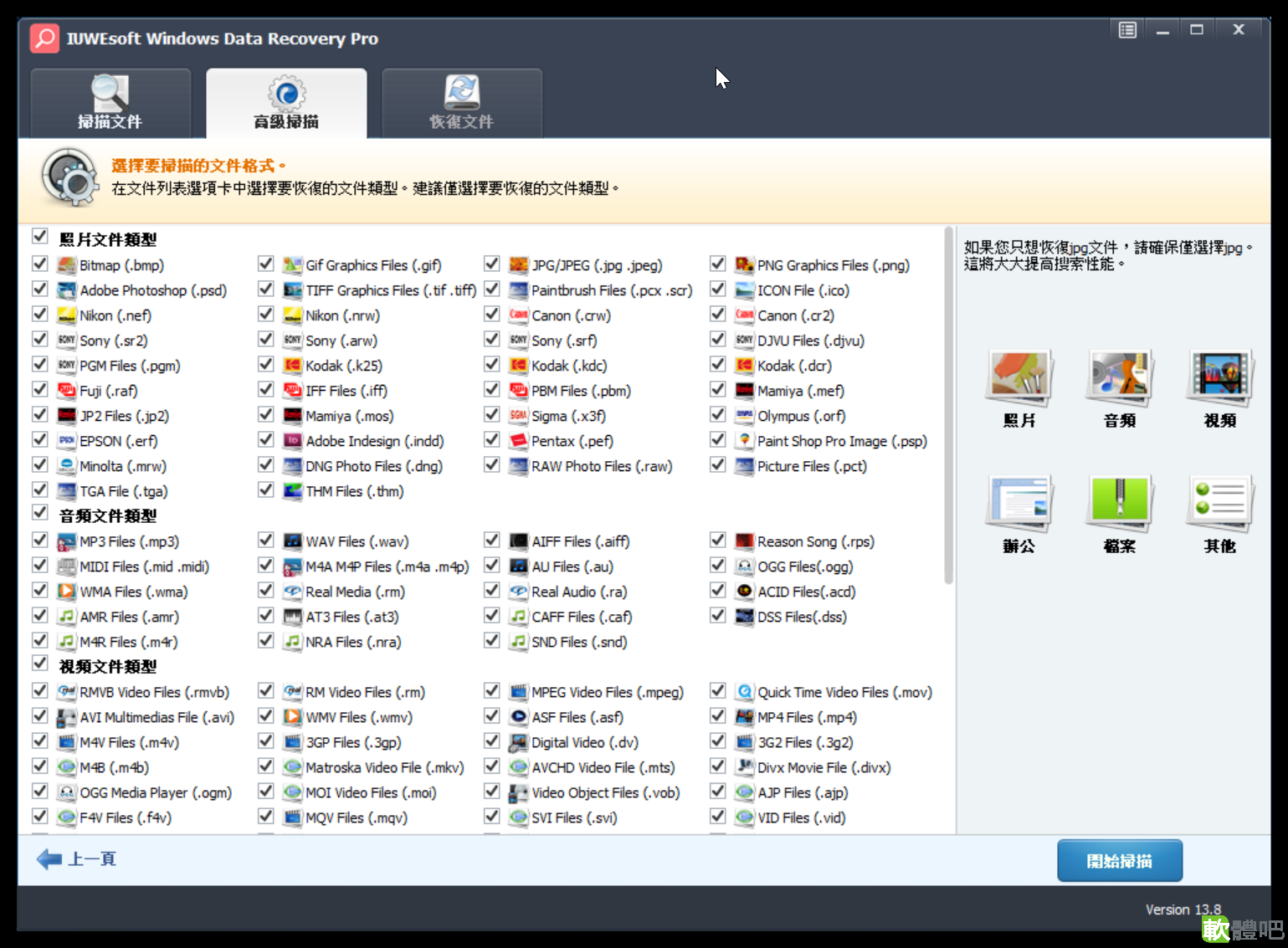1288x948 pixels.
Task: Click the Canon (.crw) icon
Action: pyautogui.click(x=519, y=315)
